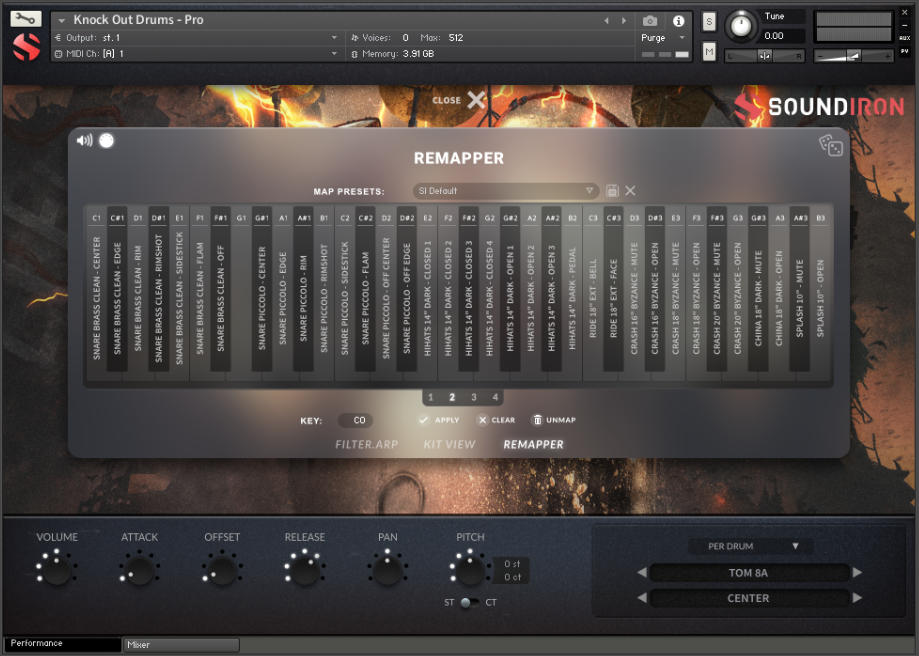
Task: Apply the key remapping
Action: click(x=440, y=420)
